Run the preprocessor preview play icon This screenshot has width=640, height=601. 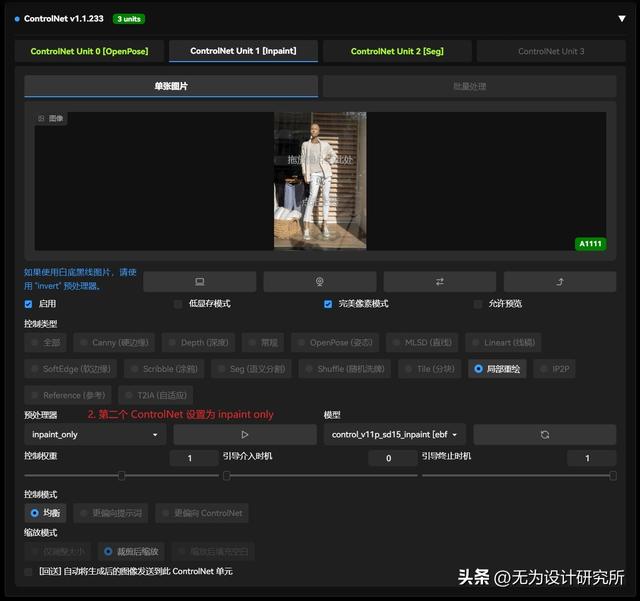(x=245, y=435)
